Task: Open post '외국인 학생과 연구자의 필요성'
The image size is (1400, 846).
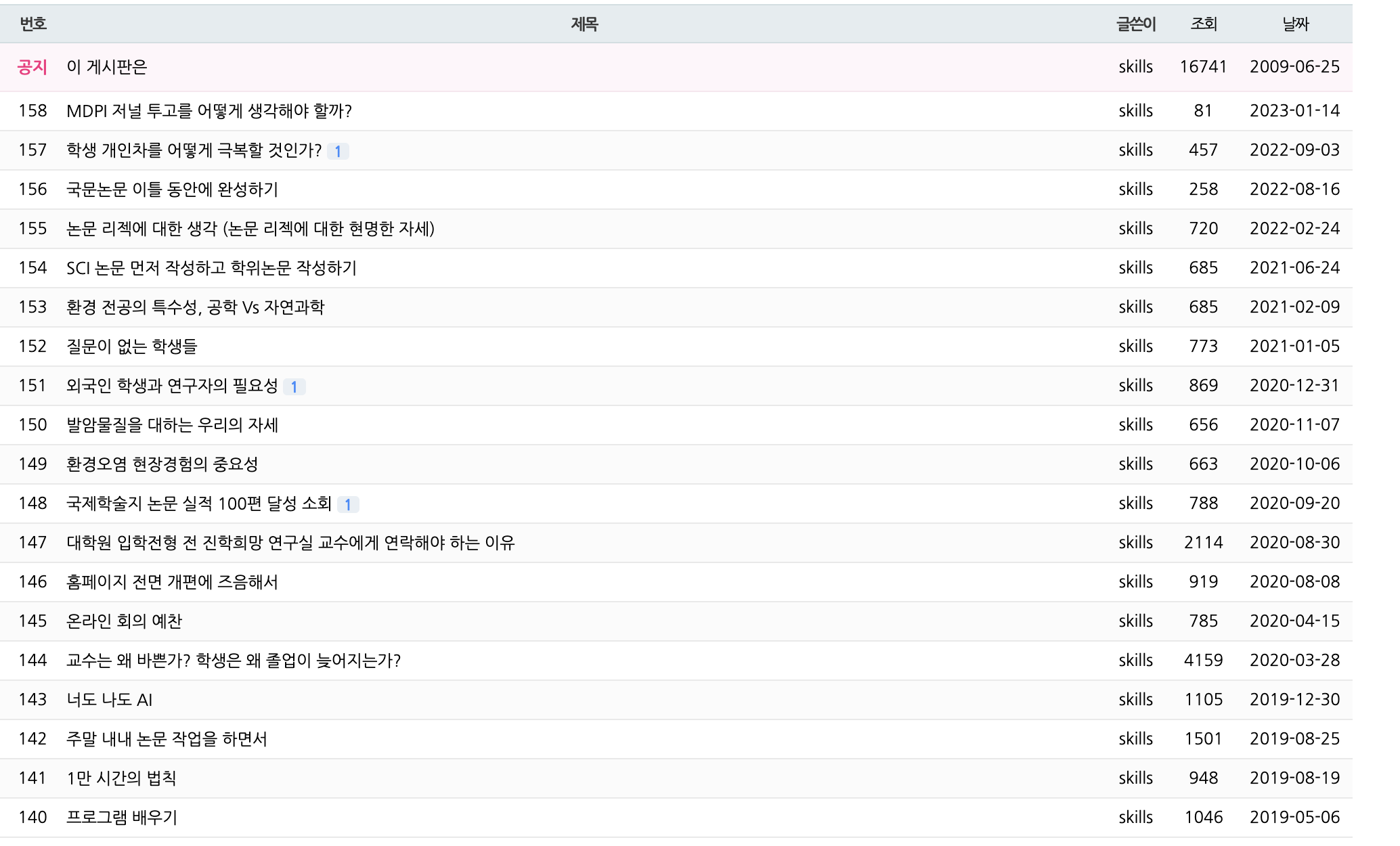Action: [172, 386]
